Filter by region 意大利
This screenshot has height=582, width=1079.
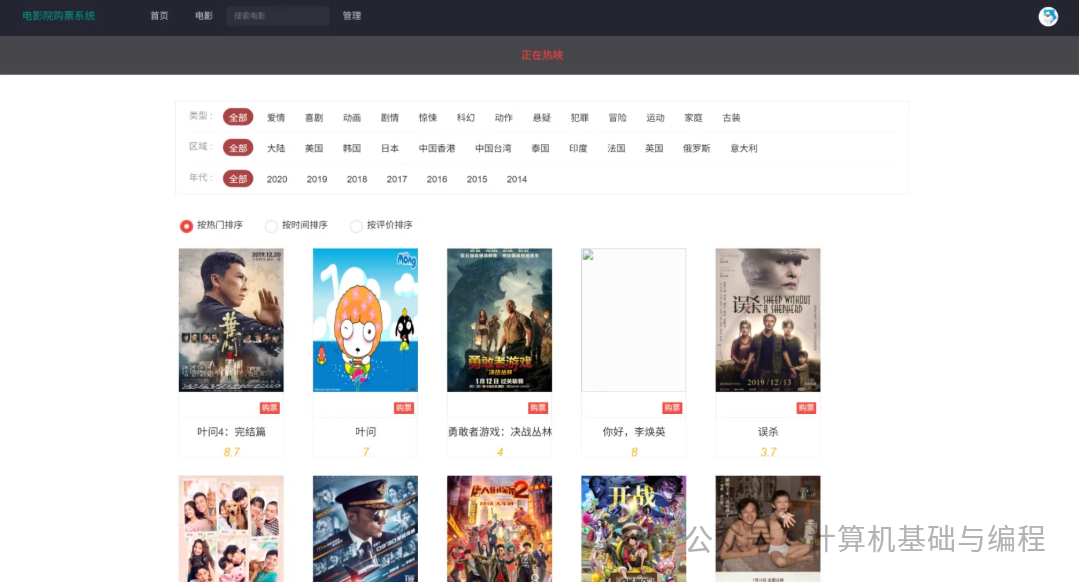pos(744,148)
